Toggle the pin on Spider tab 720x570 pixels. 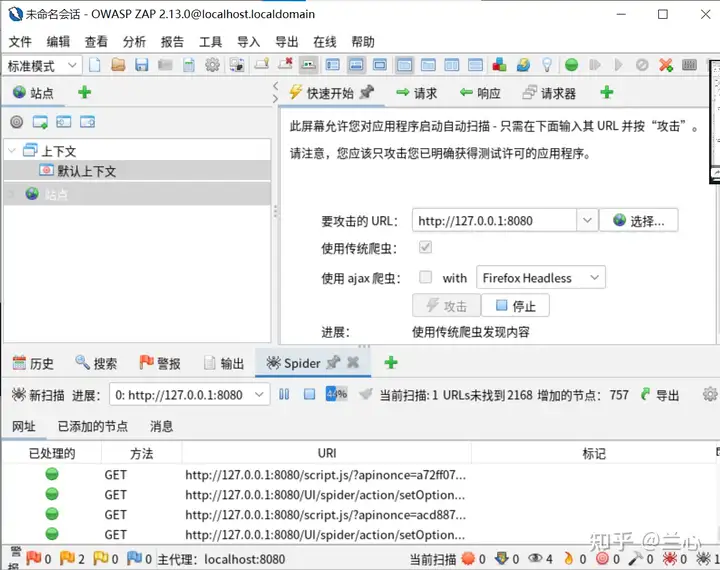(x=333, y=362)
